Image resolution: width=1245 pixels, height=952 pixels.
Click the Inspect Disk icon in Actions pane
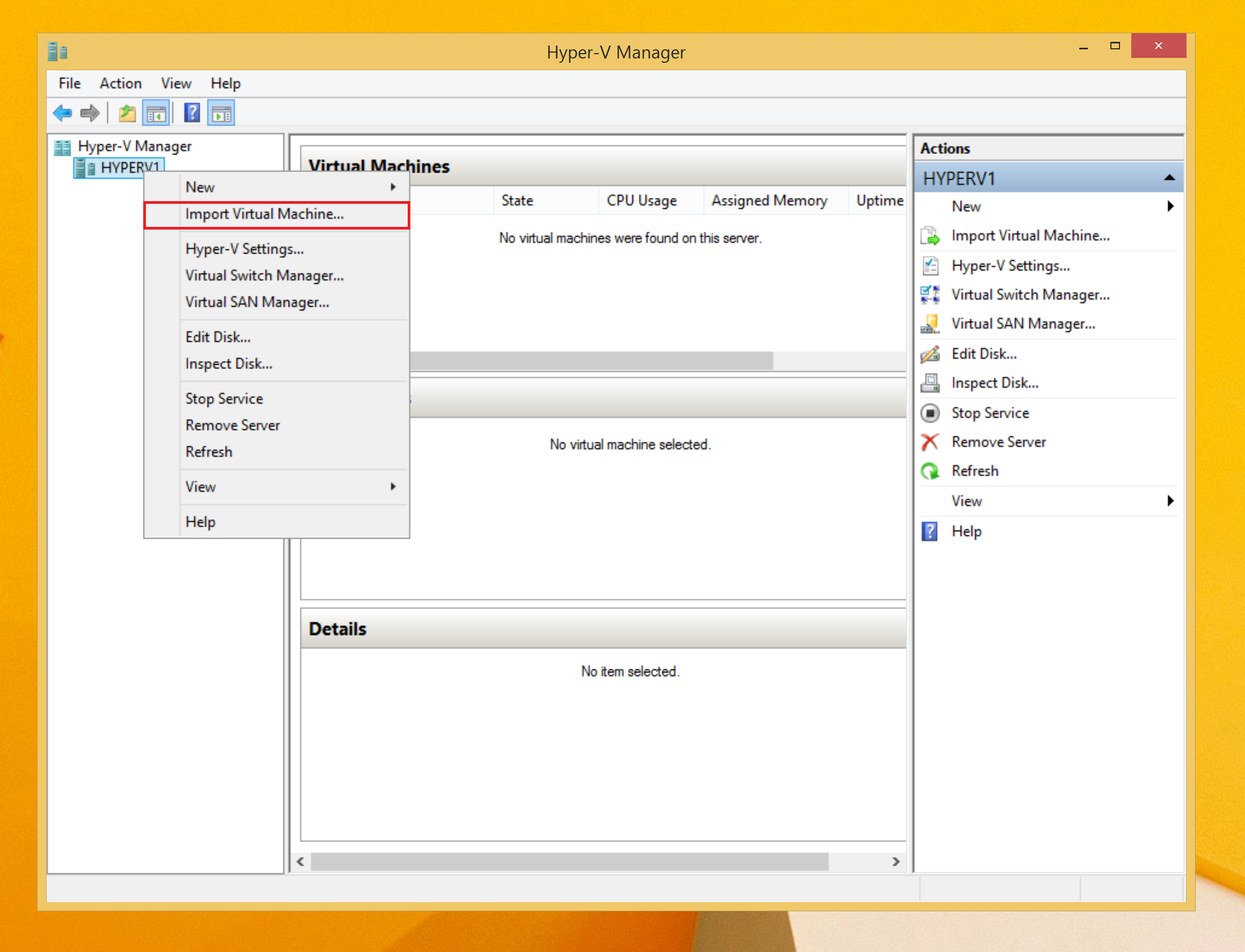[x=930, y=383]
